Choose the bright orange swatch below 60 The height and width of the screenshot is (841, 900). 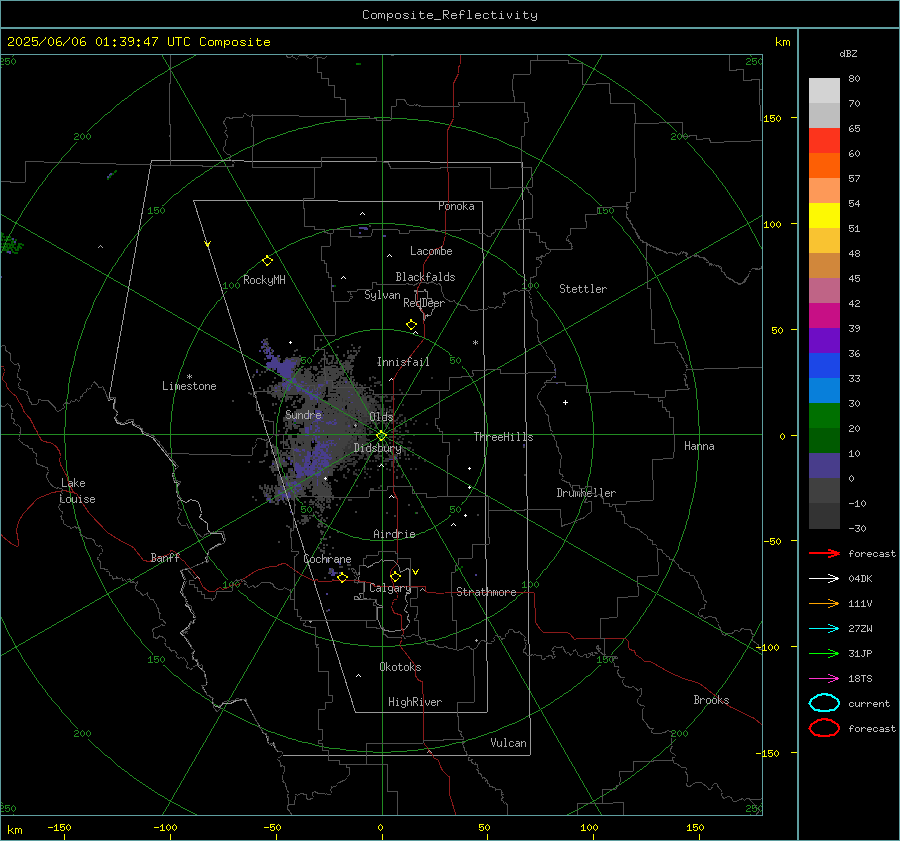(x=824, y=165)
